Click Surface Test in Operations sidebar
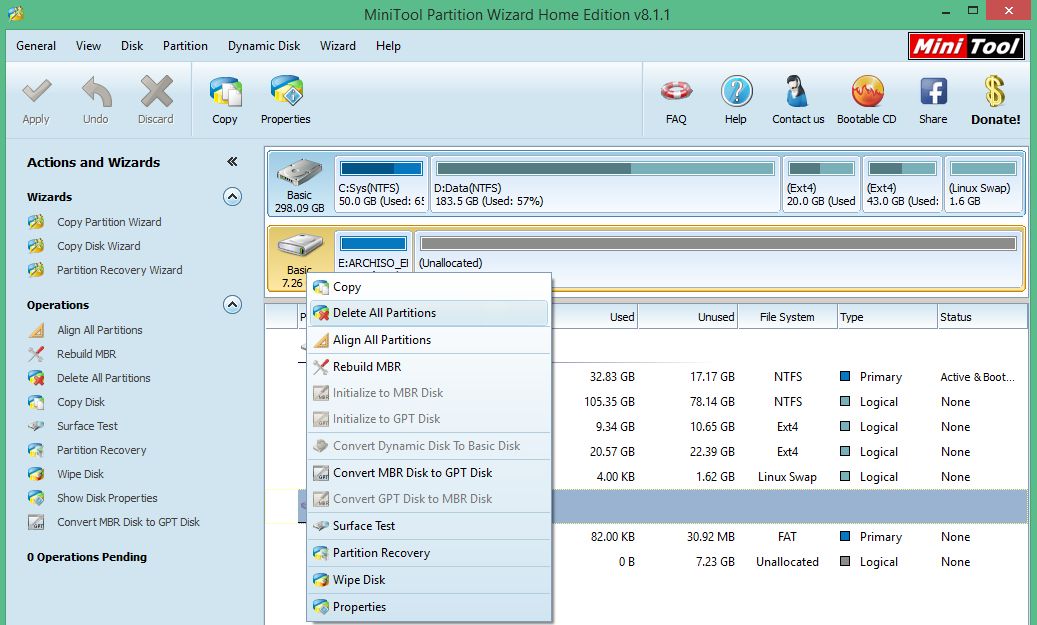The image size is (1037, 625). pos(87,426)
